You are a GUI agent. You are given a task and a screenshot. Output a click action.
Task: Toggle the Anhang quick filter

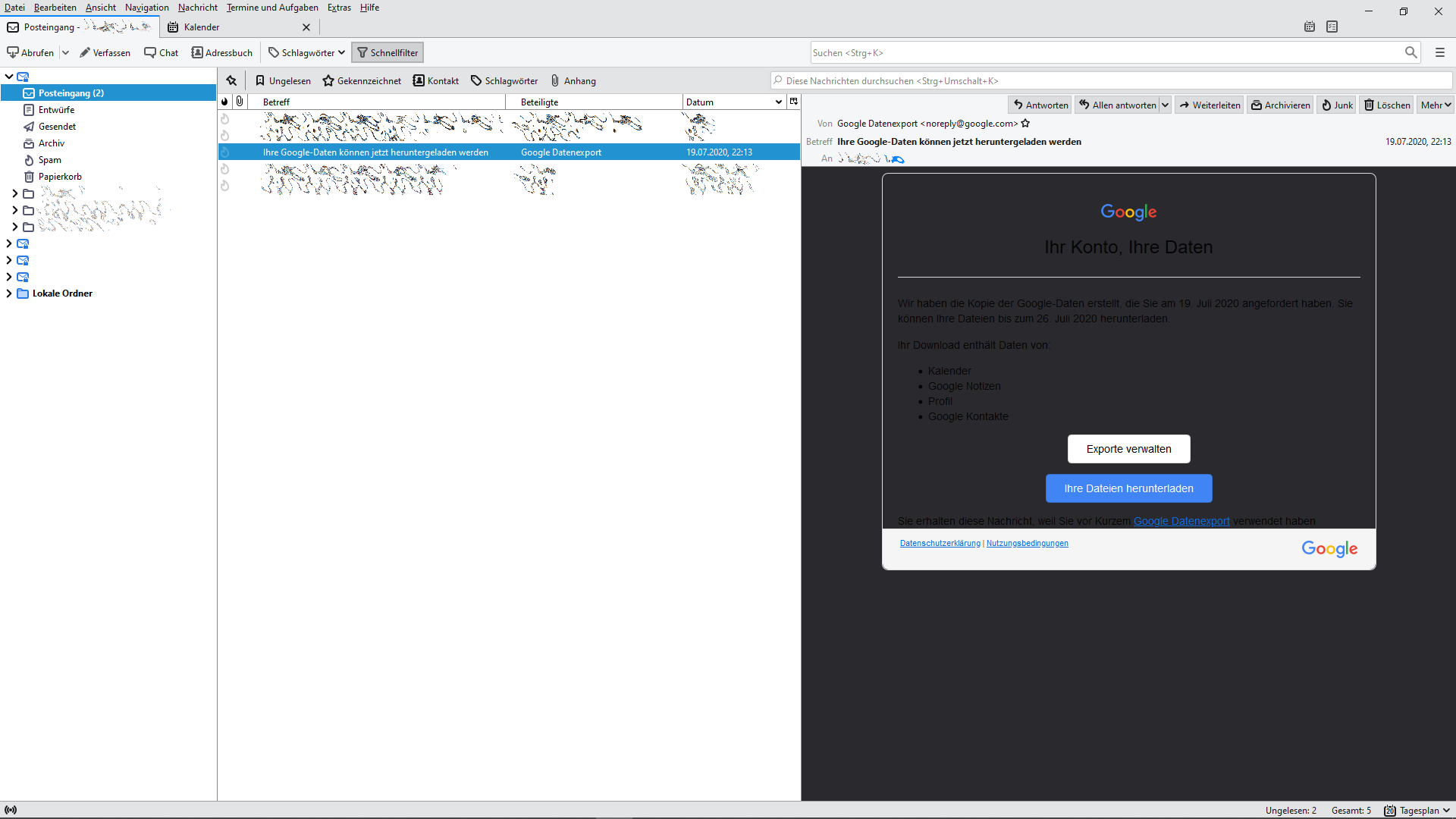point(573,81)
